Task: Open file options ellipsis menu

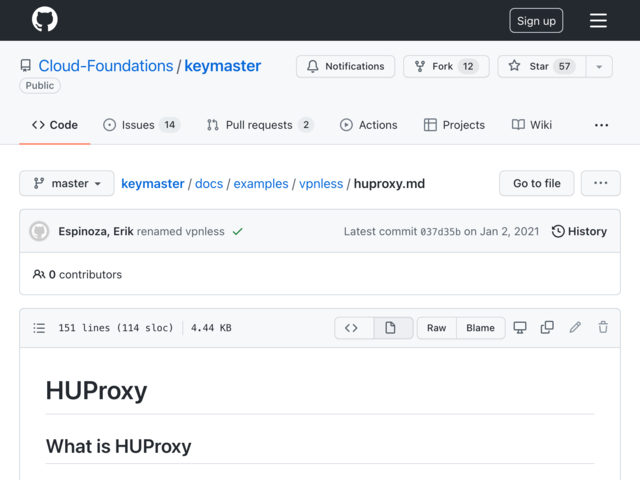Action: click(600, 183)
